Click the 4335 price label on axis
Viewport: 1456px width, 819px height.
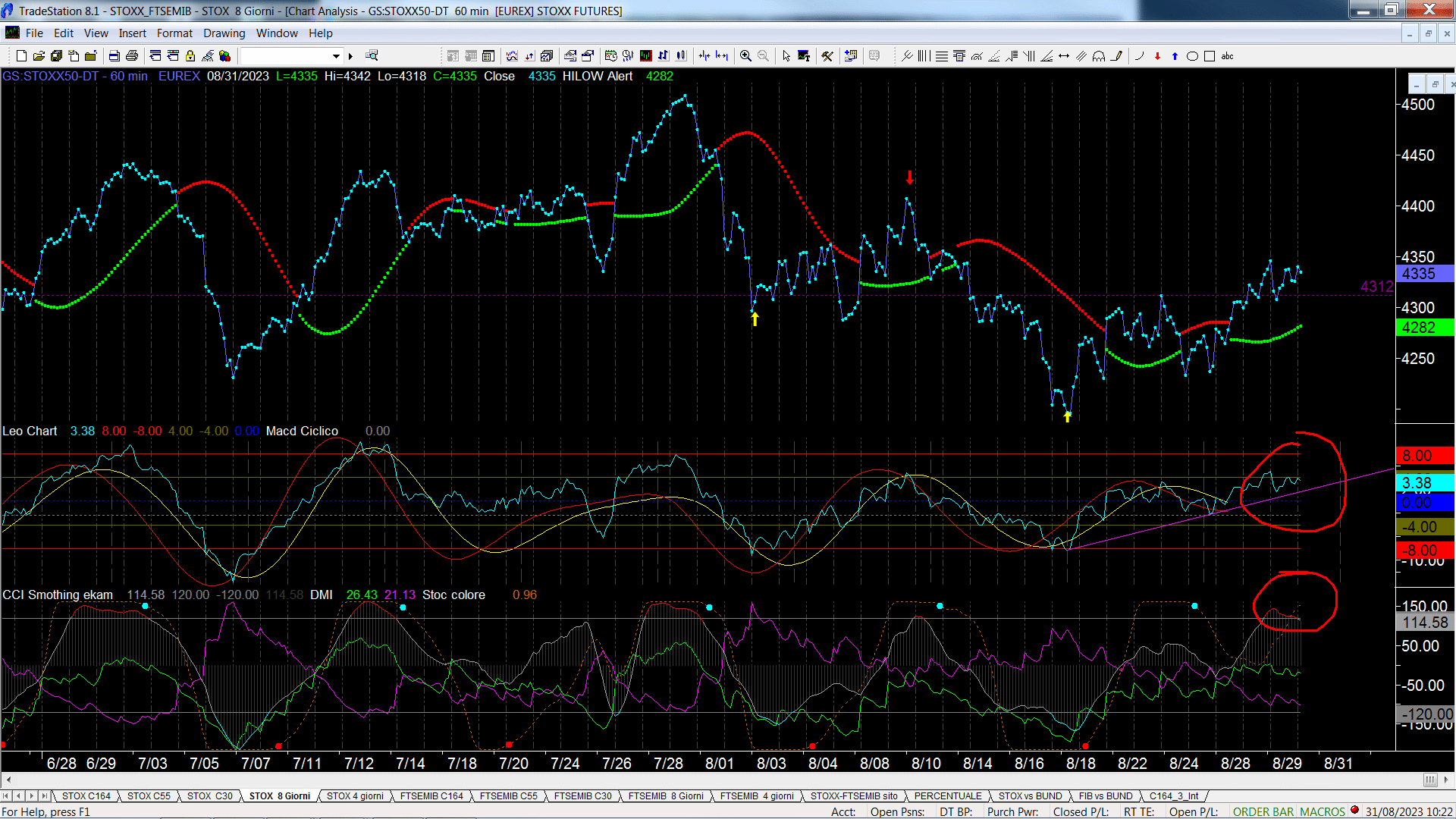1424,274
